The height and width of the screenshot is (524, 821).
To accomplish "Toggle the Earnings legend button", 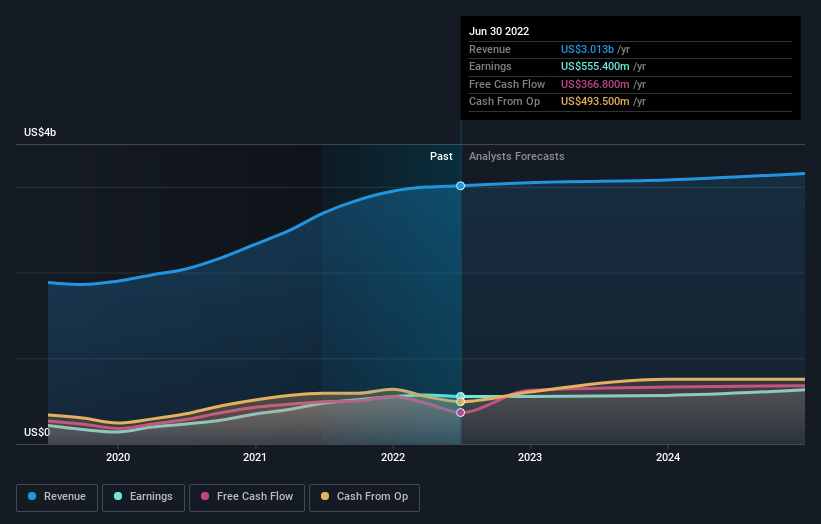I will click(143, 497).
